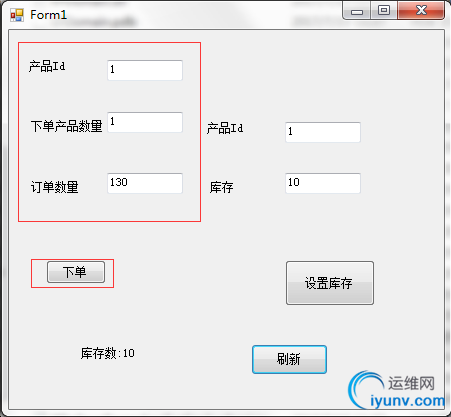Click the 刷新 refresh button
The width and height of the screenshot is (451, 417).
(x=289, y=359)
